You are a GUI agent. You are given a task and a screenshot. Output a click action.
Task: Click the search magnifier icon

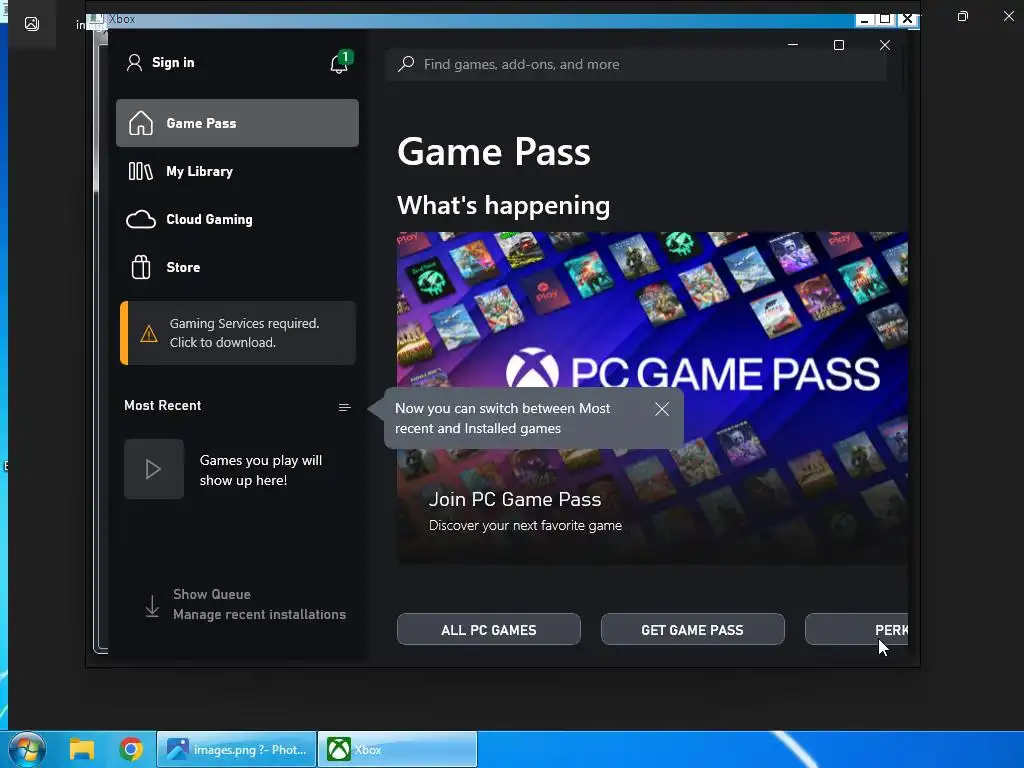pyautogui.click(x=406, y=64)
